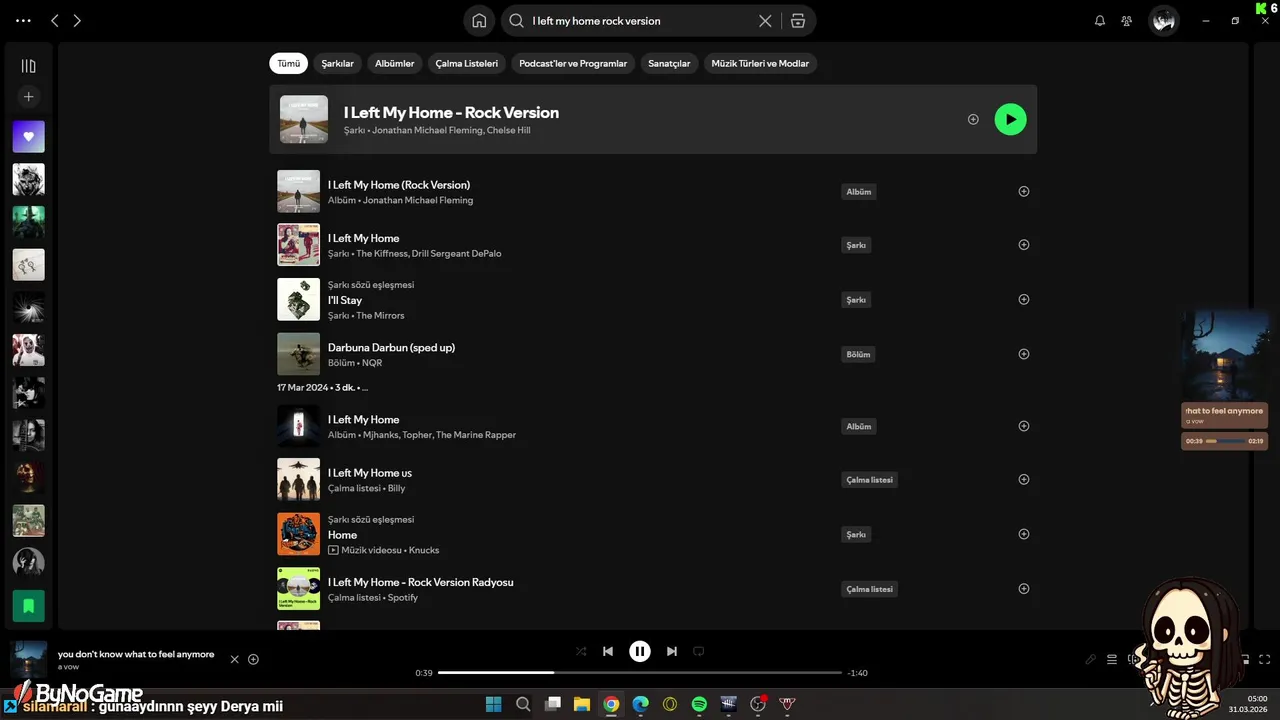Add Darbuna Darbun episode to library

click(1023, 354)
